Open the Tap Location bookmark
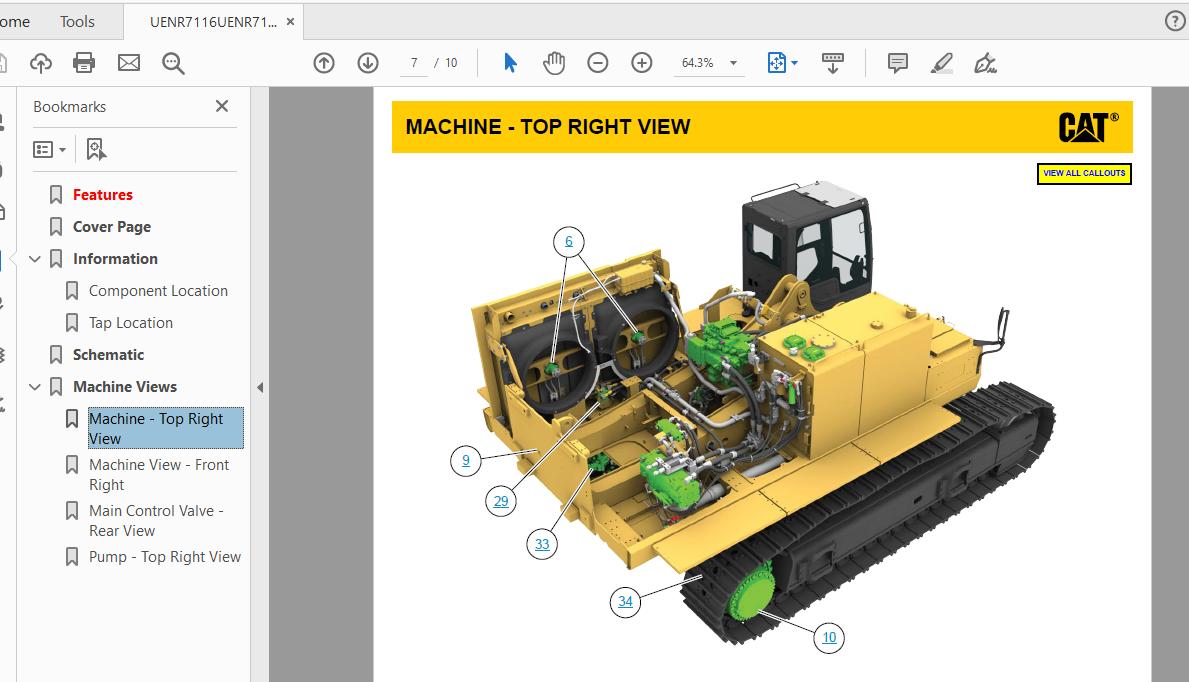This screenshot has height=682, width=1189. pos(130,322)
